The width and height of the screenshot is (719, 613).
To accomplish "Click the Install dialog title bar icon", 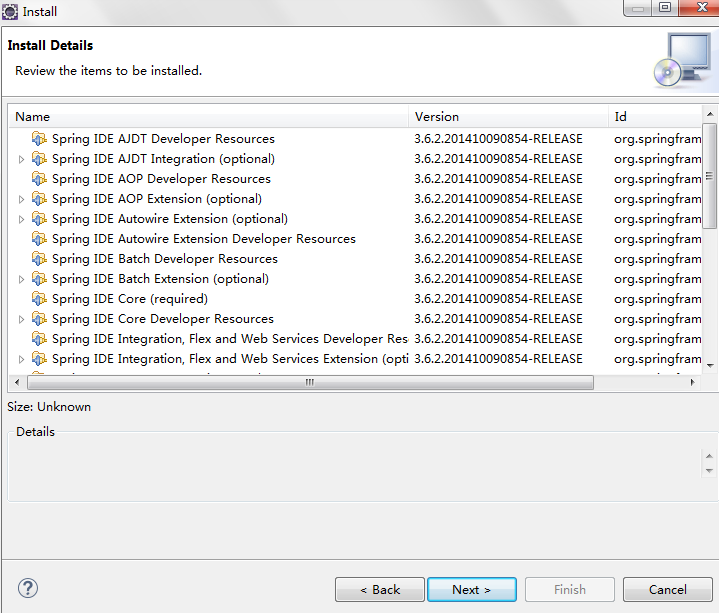I will [10, 11].
